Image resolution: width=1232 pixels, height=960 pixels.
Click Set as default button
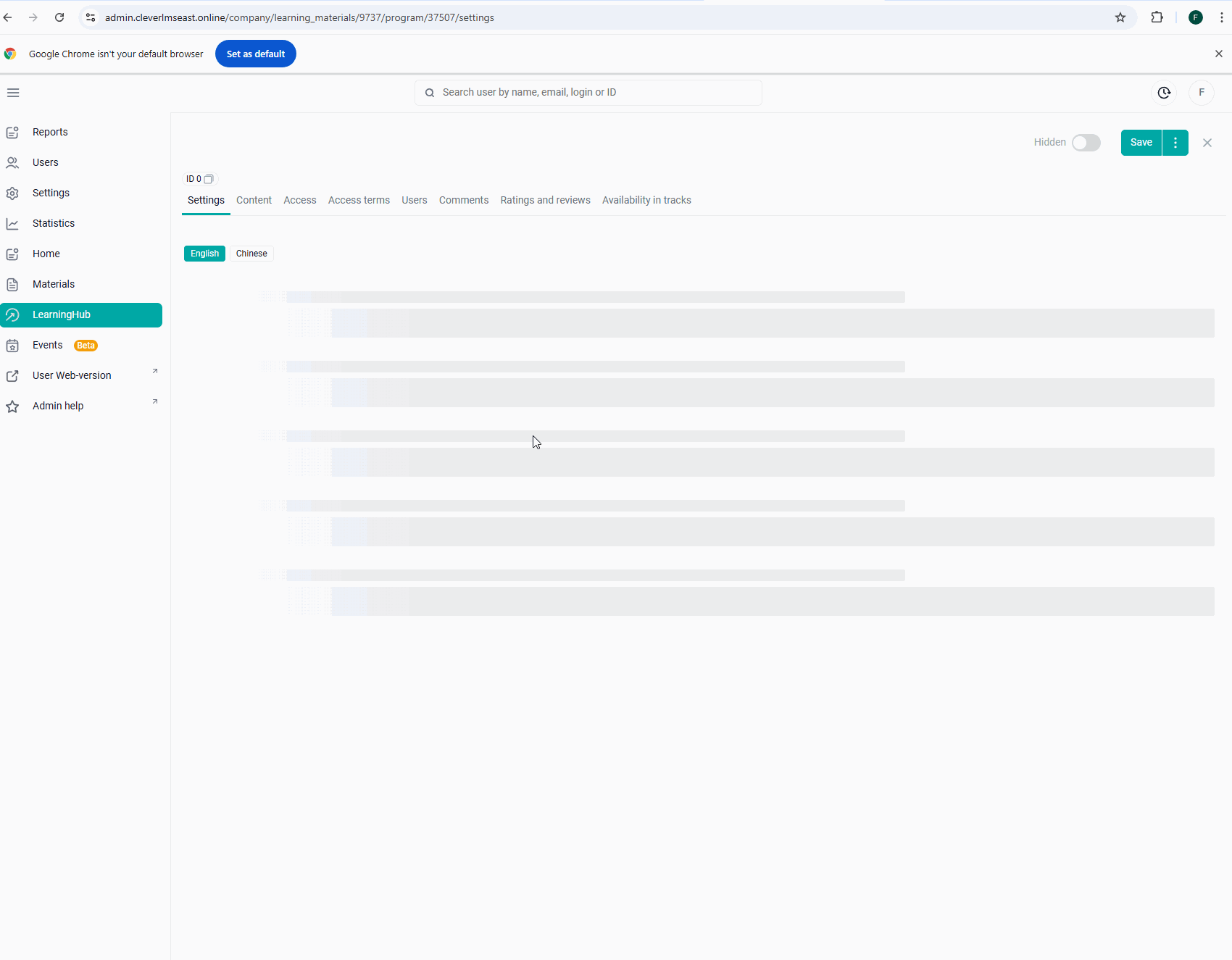[x=256, y=54]
